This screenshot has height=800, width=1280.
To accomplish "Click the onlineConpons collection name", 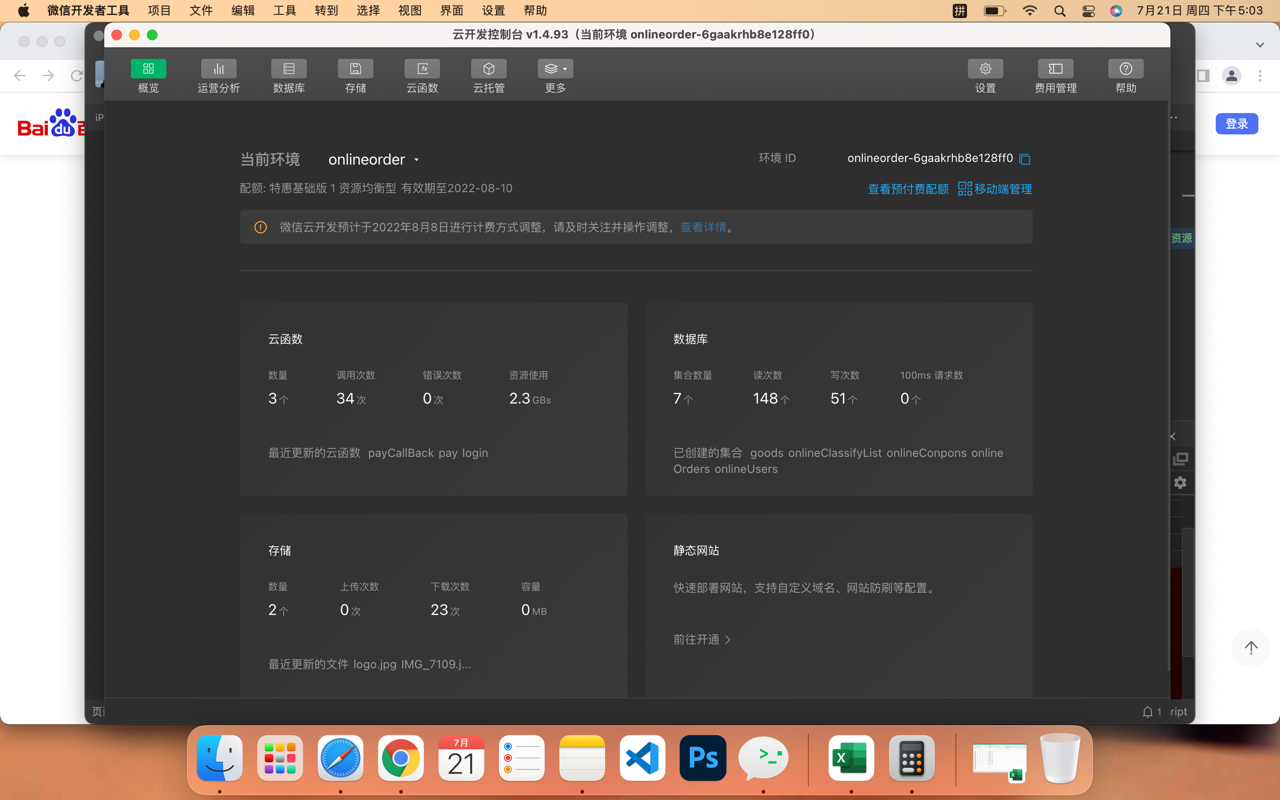I will tap(927, 453).
